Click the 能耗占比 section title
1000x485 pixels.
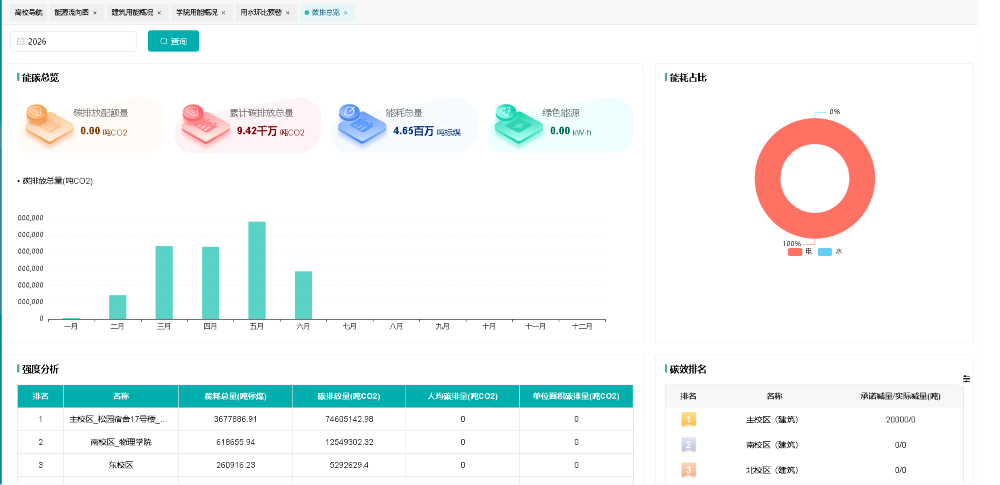click(x=688, y=78)
